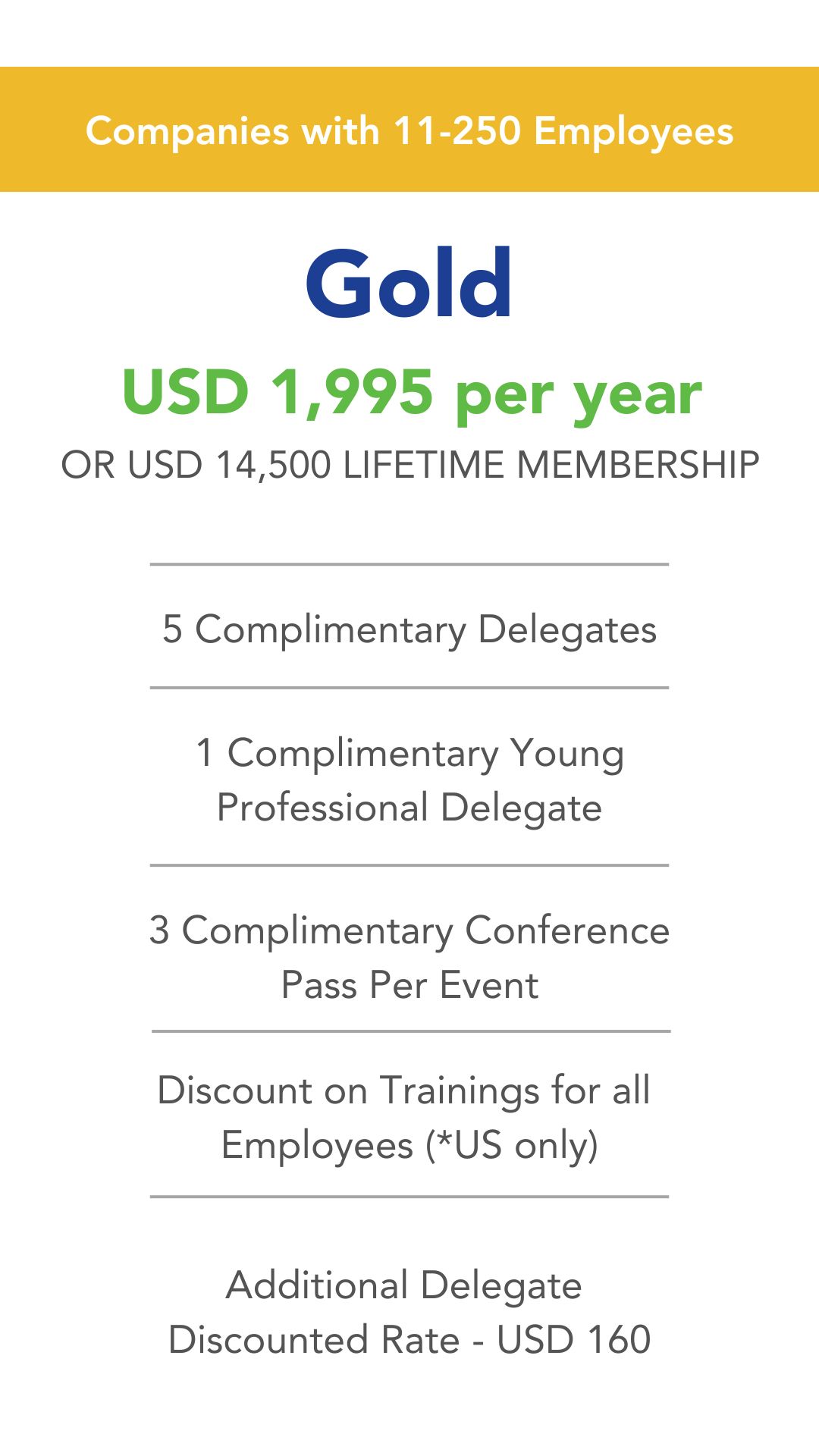
Task: Click the "USD 160" discounted rate amount
Action: [x=574, y=1340]
